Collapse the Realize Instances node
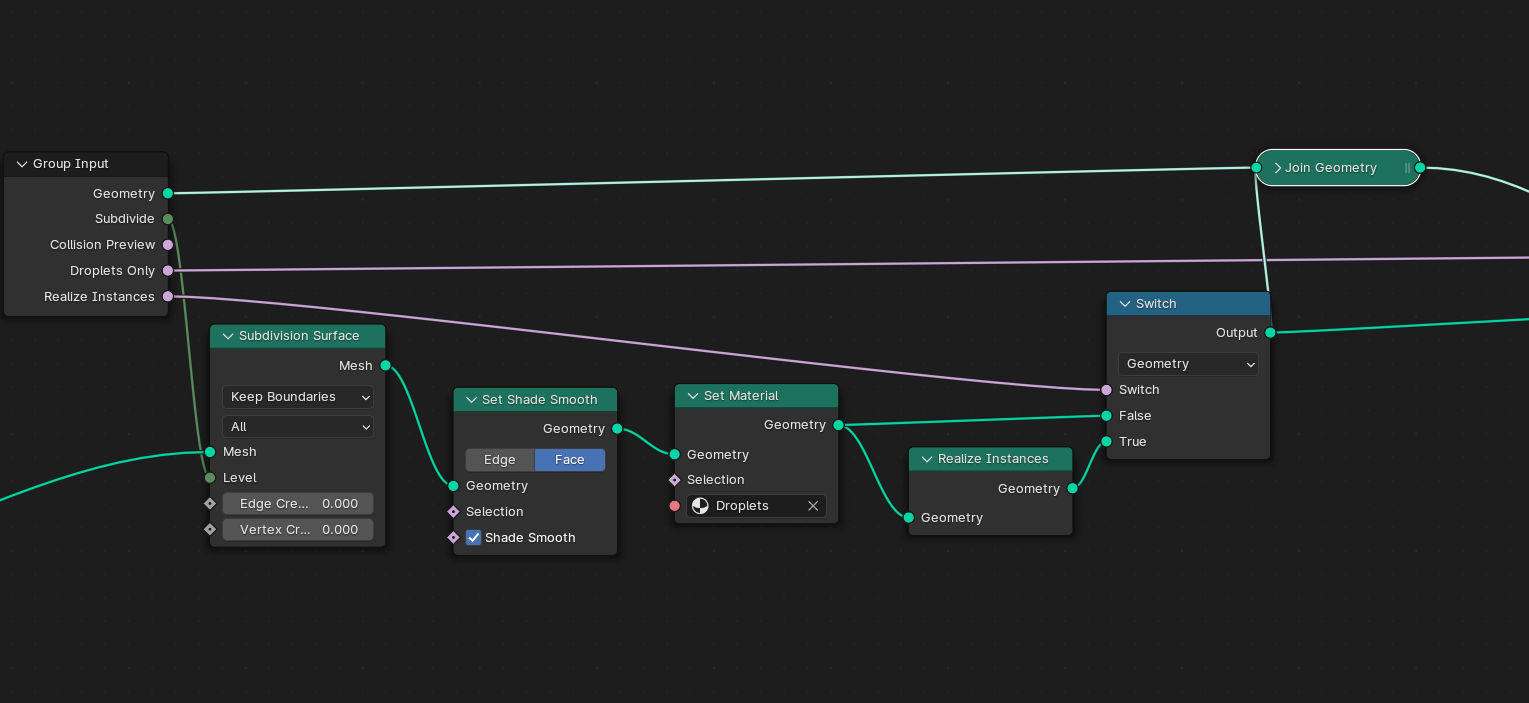 [926, 459]
